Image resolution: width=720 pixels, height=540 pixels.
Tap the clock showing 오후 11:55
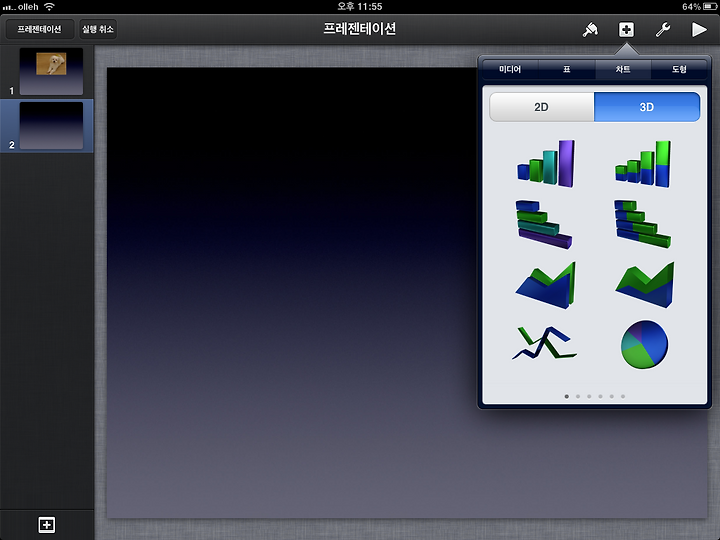[360, 6]
